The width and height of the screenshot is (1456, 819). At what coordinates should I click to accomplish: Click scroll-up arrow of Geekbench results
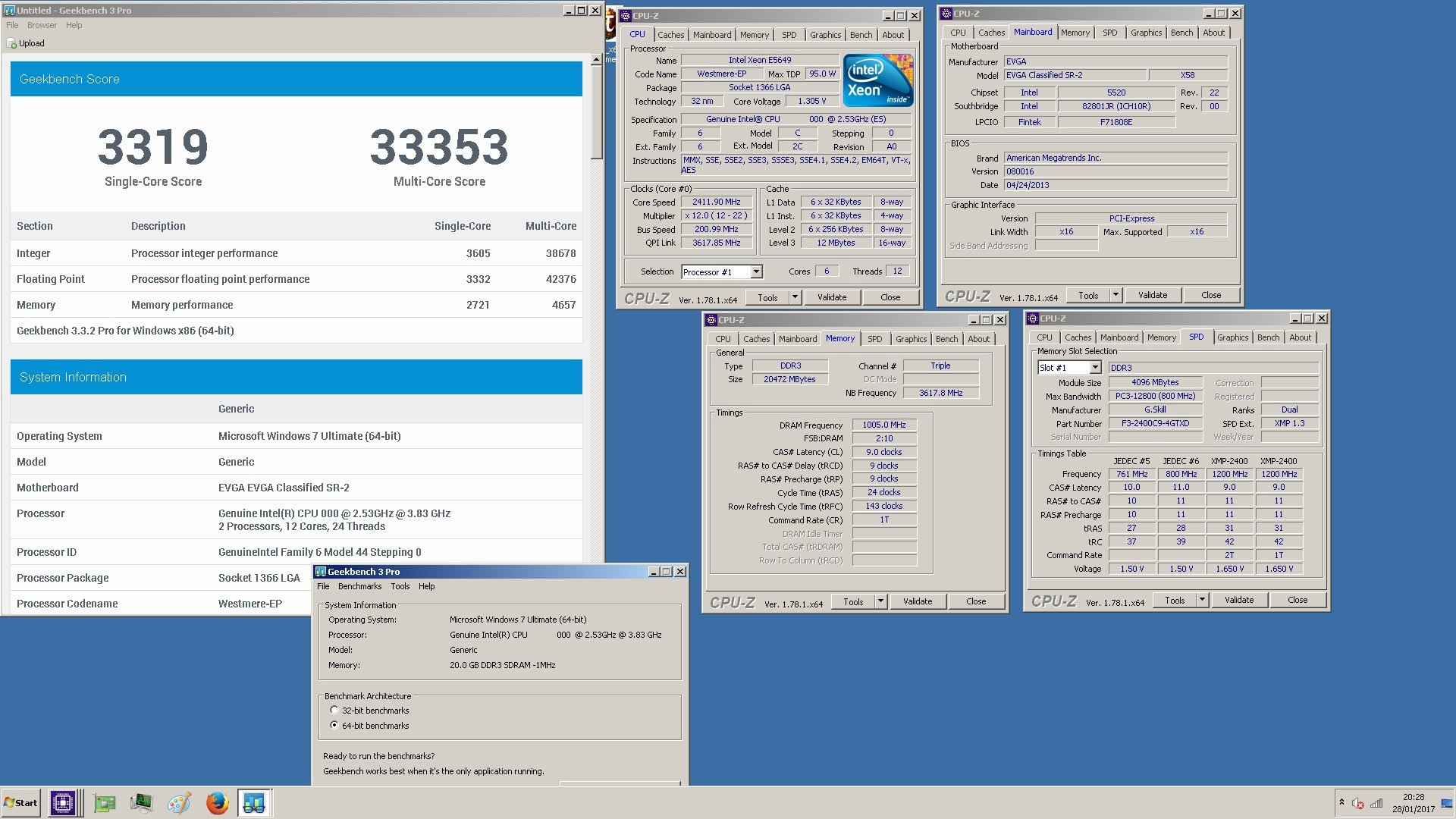(597, 58)
